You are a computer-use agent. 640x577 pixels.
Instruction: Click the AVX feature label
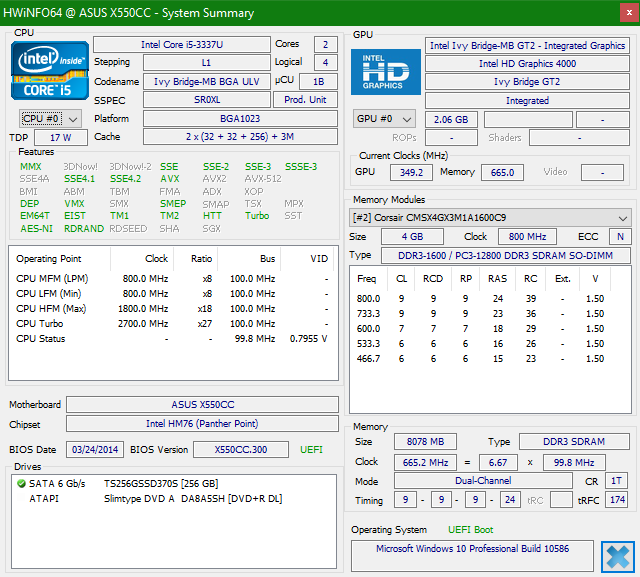pyautogui.click(x=170, y=179)
